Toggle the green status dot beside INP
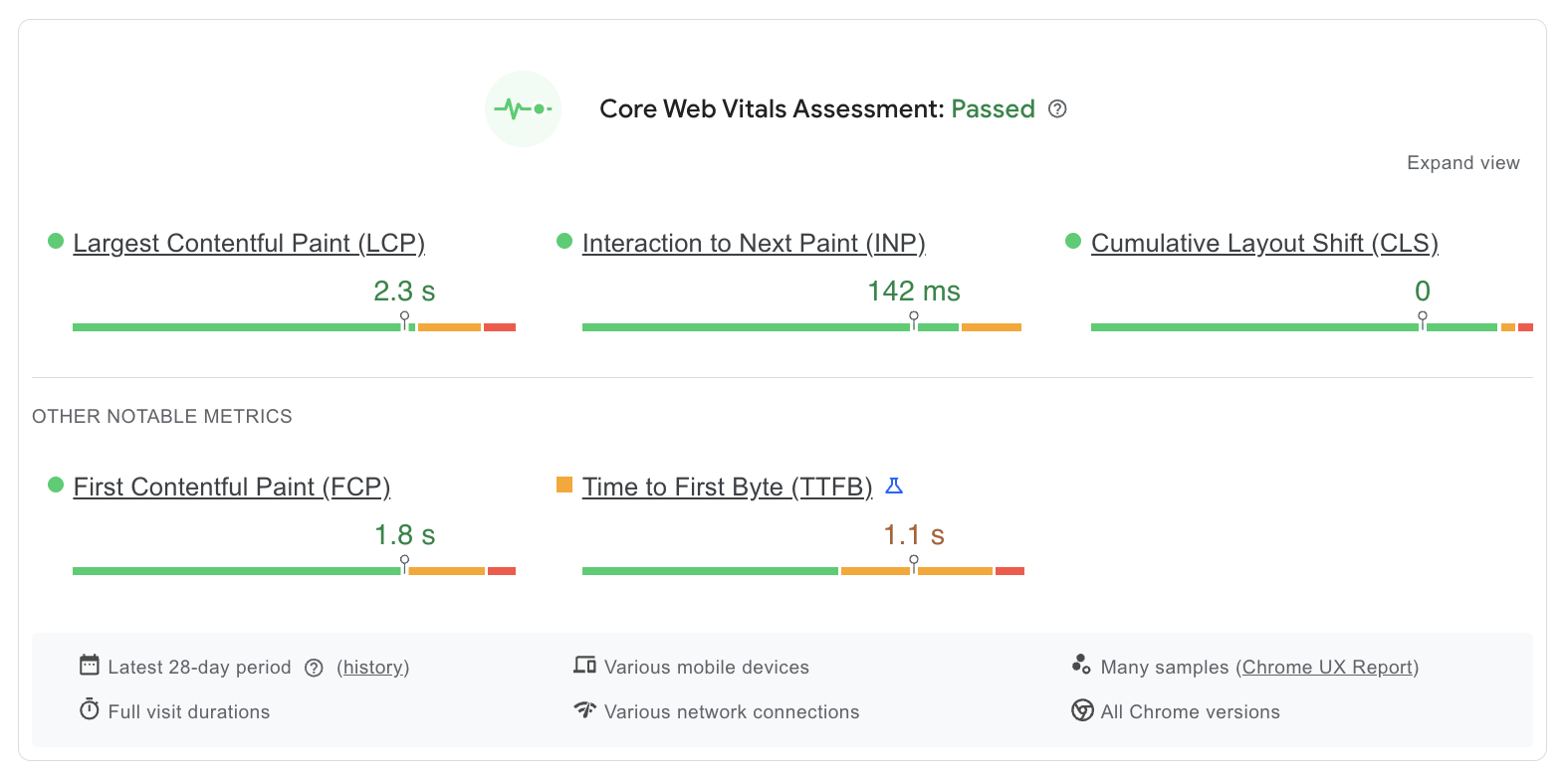Image resolution: width=1567 pixels, height=784 pixels. pyautogui.click(x=565, y=240)
